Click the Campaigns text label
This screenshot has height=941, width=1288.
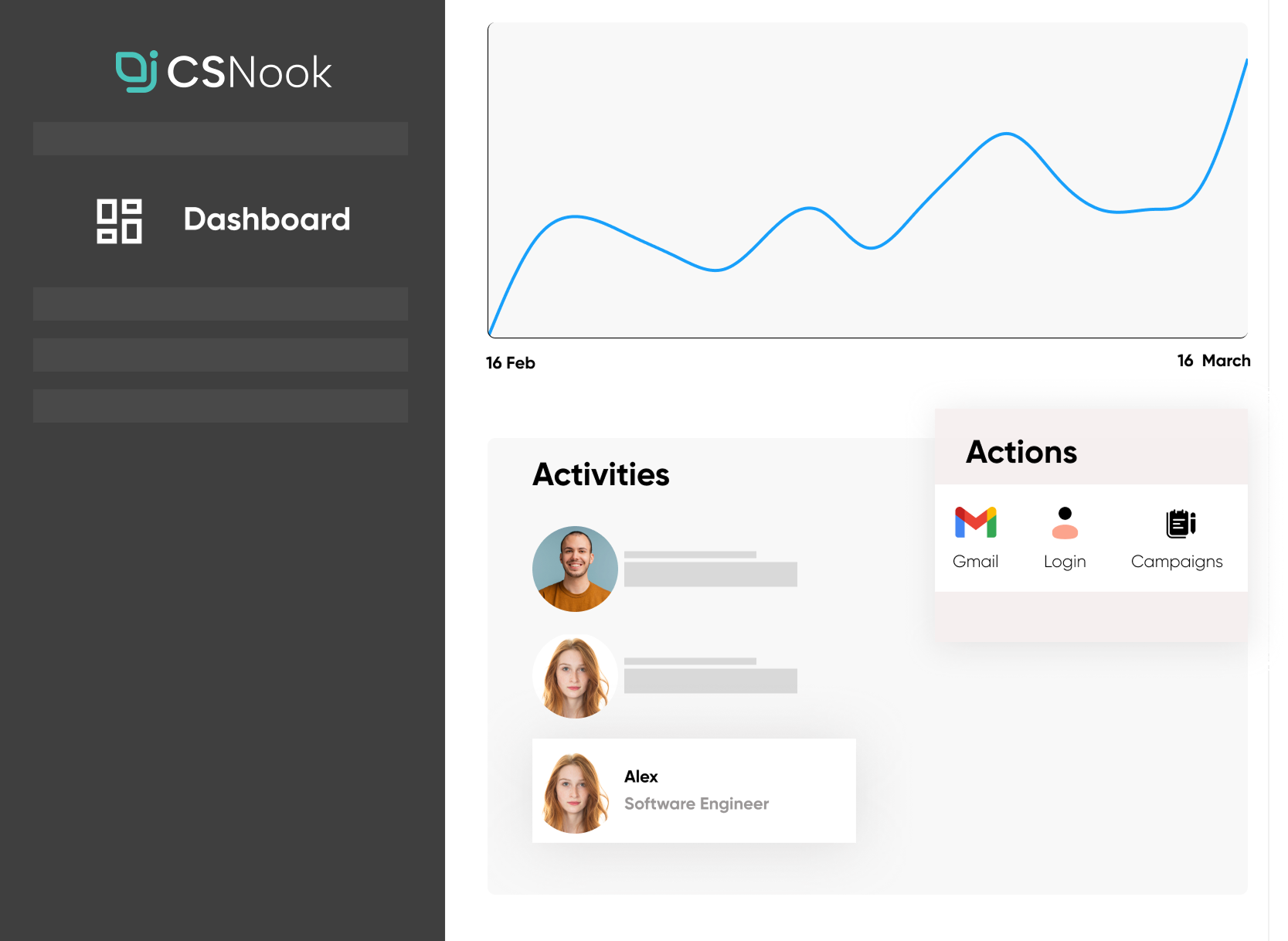point(1176,562)
